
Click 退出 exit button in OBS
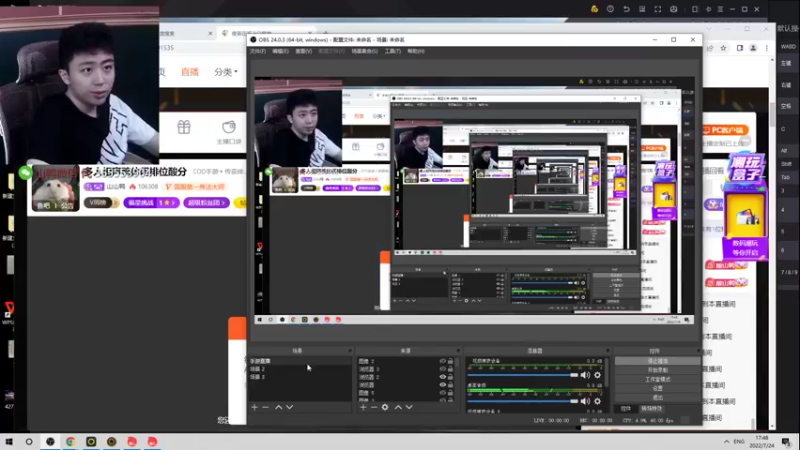click(657, 397)
